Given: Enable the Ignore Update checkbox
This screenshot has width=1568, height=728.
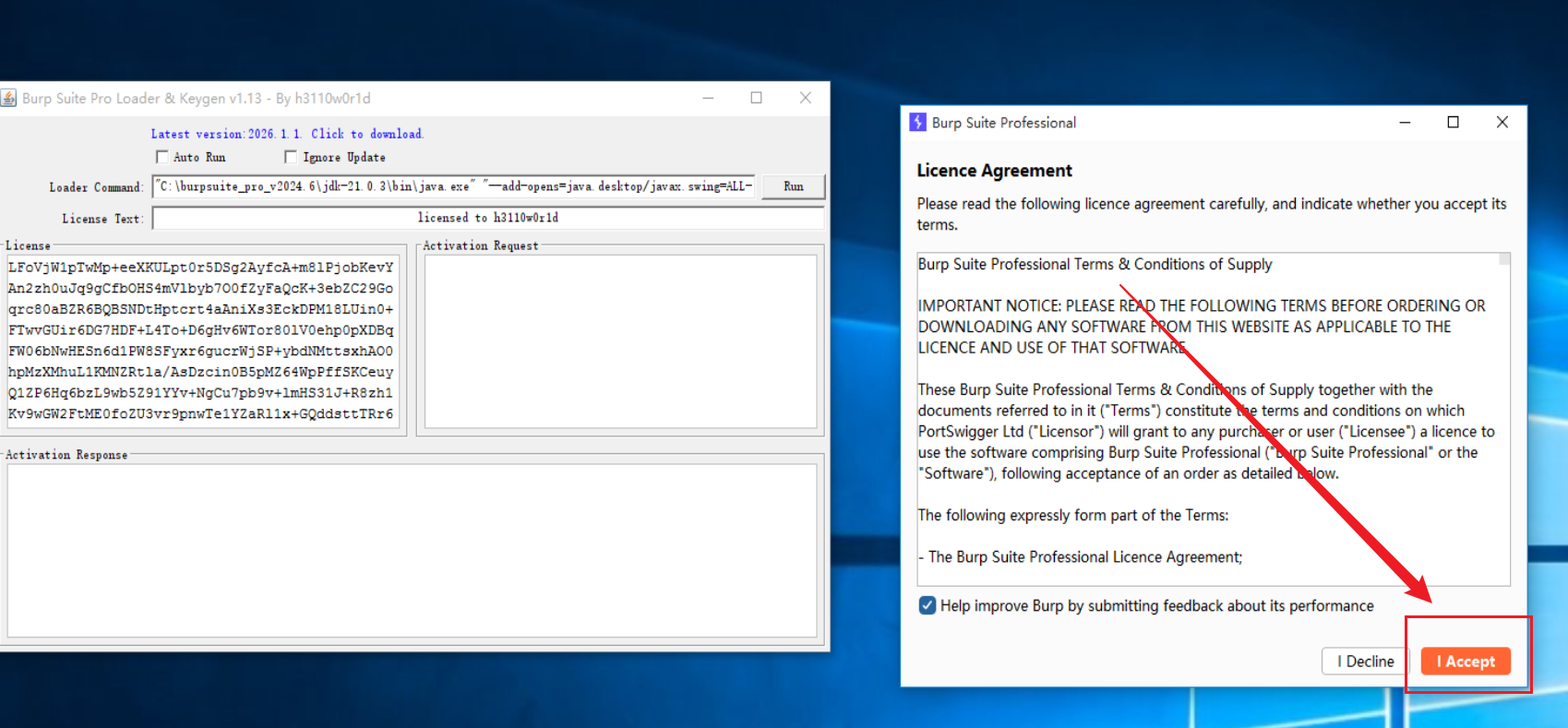Looking at the screenshot, I should pos(291,157).
